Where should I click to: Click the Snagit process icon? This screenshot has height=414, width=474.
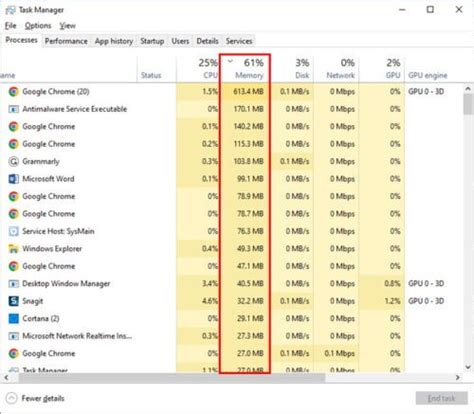coord(14,301)
